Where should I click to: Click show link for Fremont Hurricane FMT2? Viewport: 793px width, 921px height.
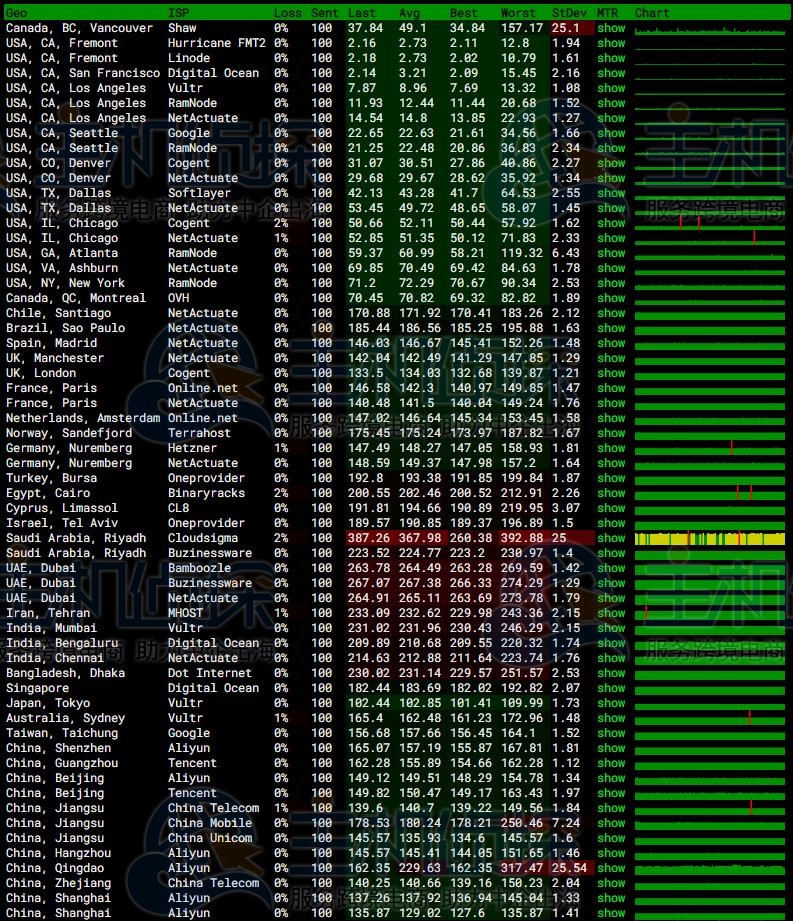(x=611, y=43)
